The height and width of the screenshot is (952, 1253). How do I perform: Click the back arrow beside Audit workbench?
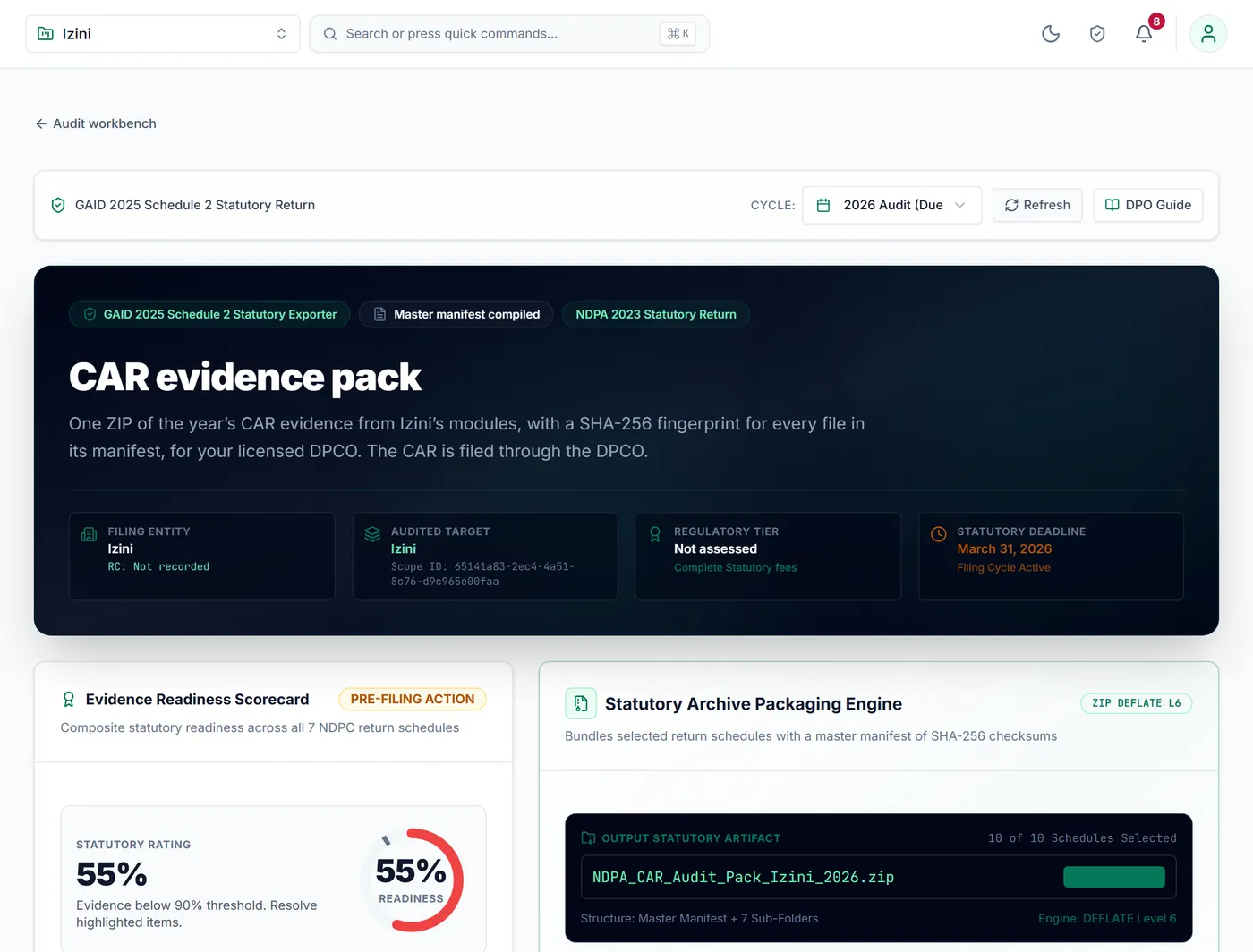pyautogui.click(x=41, y=123)
